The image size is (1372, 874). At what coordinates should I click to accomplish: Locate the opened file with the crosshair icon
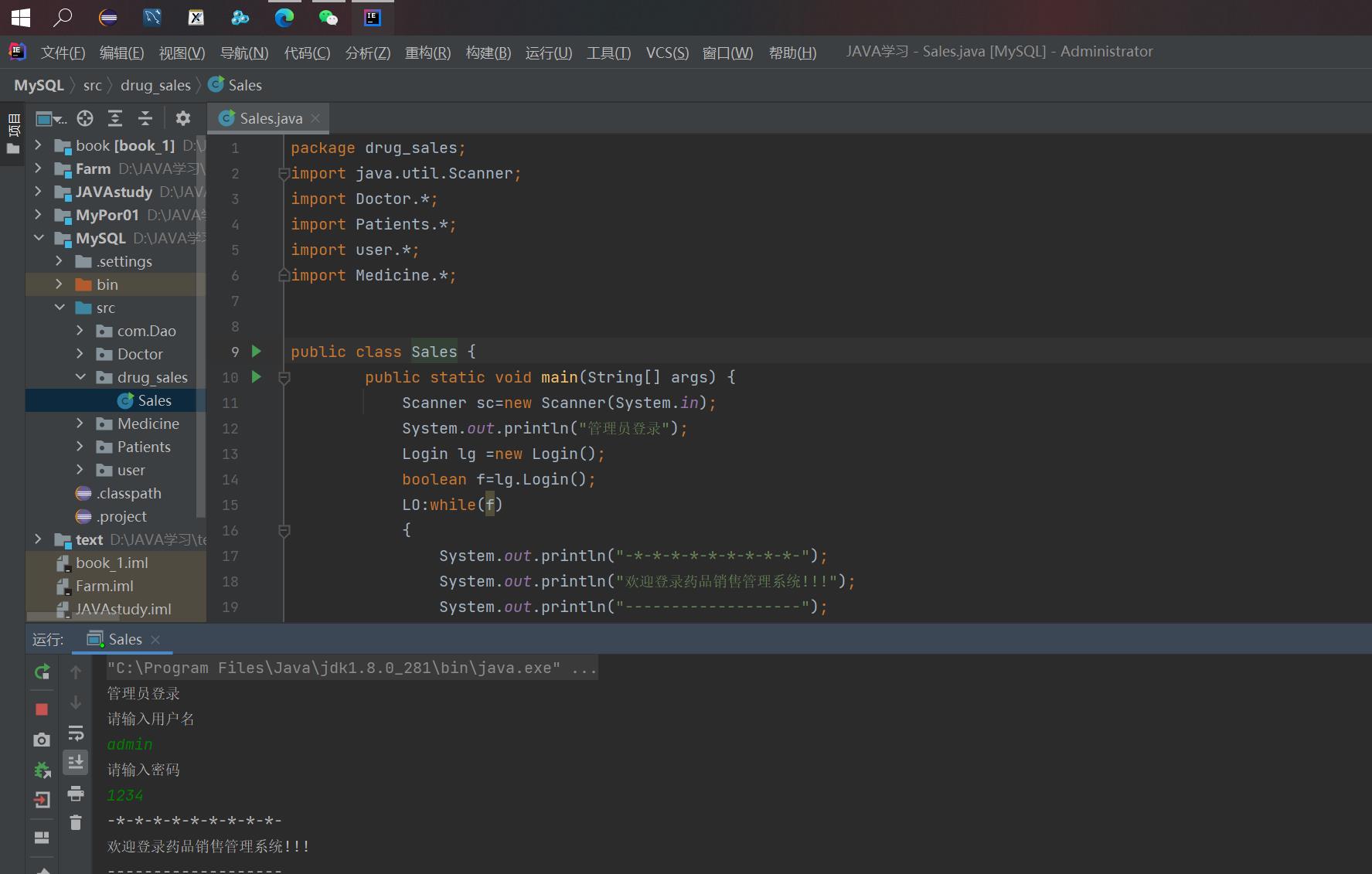85,118
